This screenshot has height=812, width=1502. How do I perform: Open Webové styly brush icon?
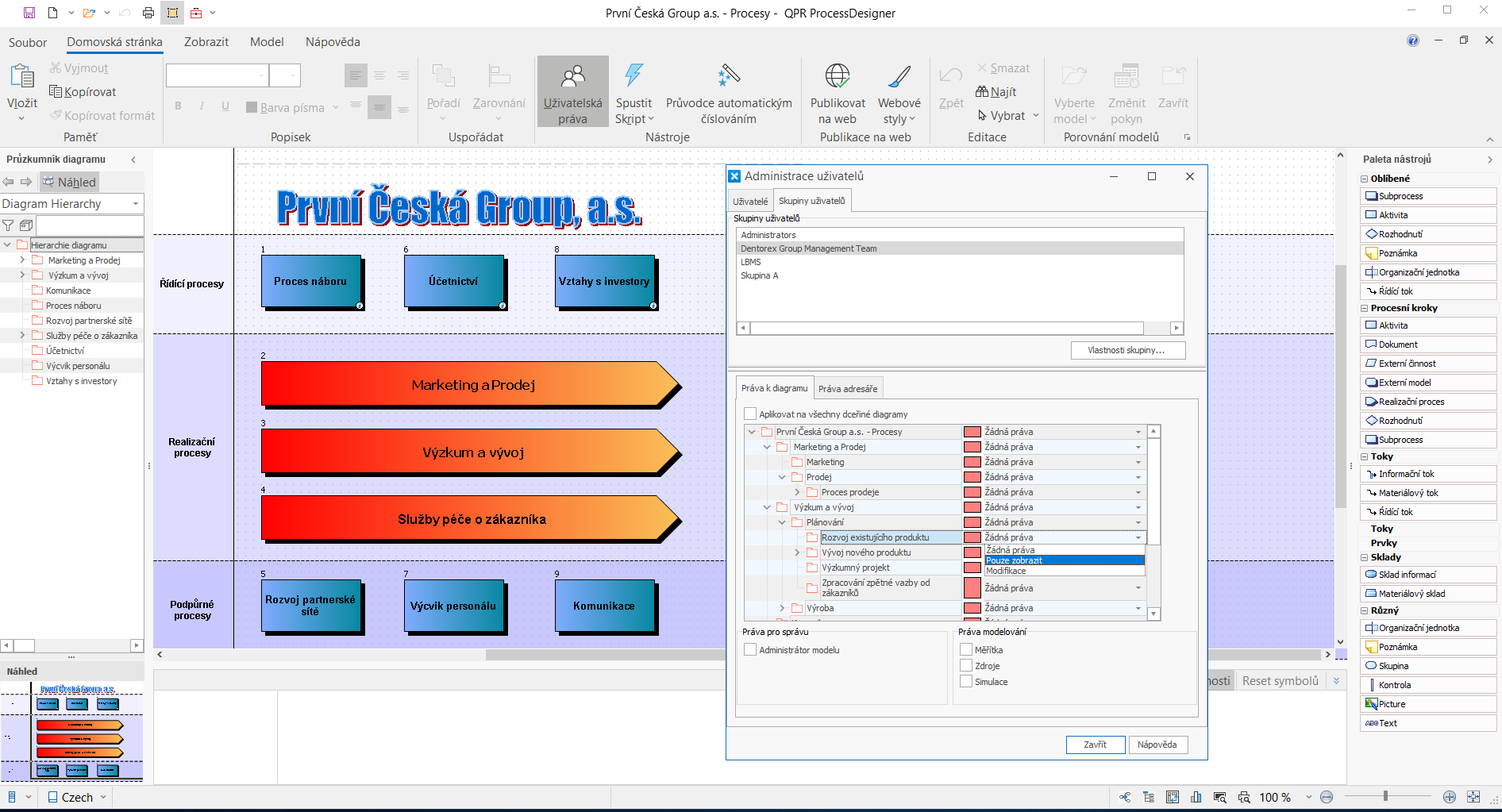pyautogui.click(x=899, y=76)
